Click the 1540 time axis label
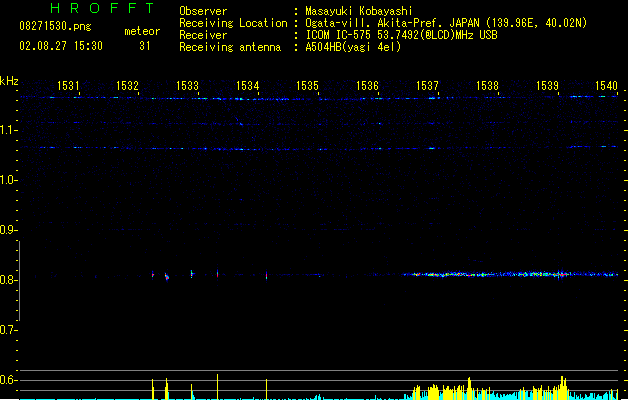This screenshot has height=400, width=629. (606, 85)
